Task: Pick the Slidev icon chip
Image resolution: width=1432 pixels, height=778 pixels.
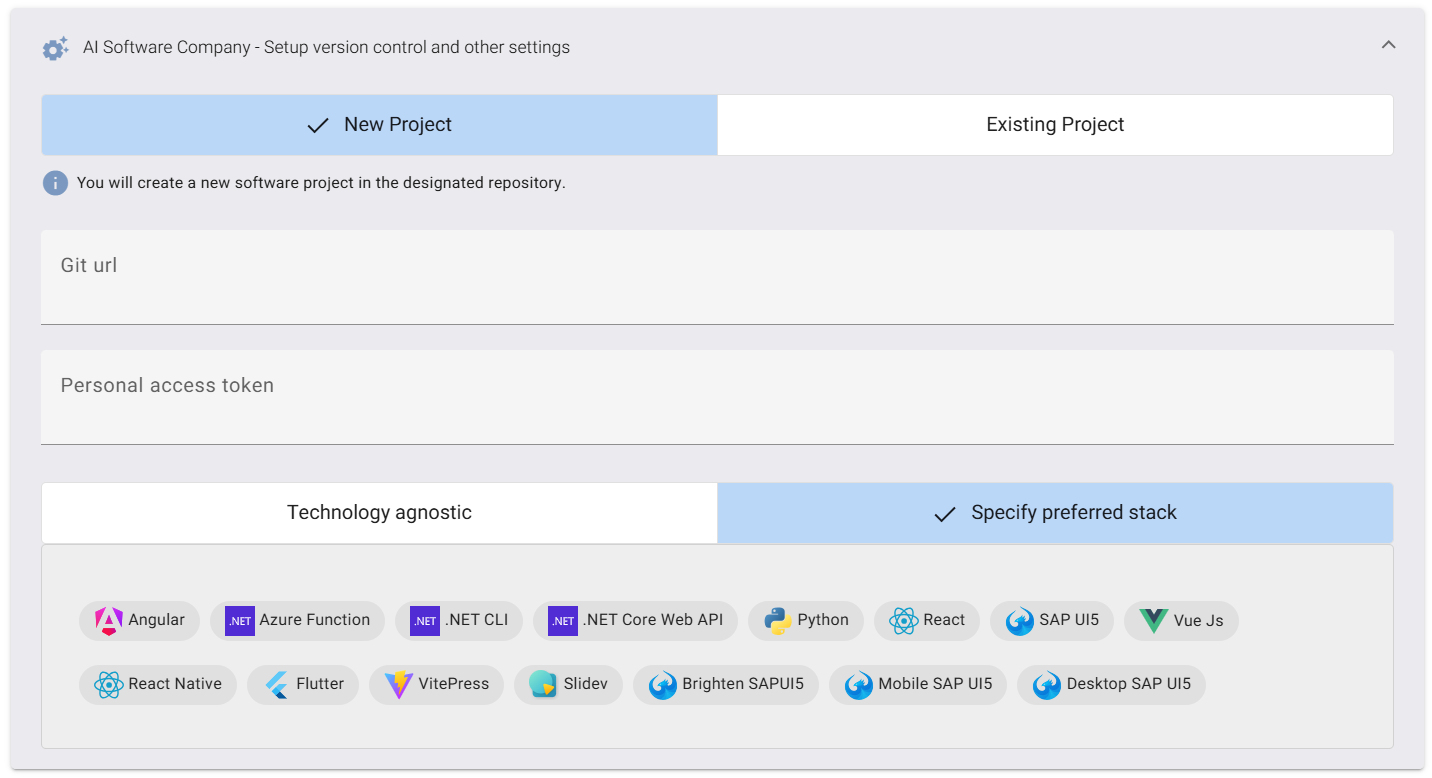Action: [543, 684]
